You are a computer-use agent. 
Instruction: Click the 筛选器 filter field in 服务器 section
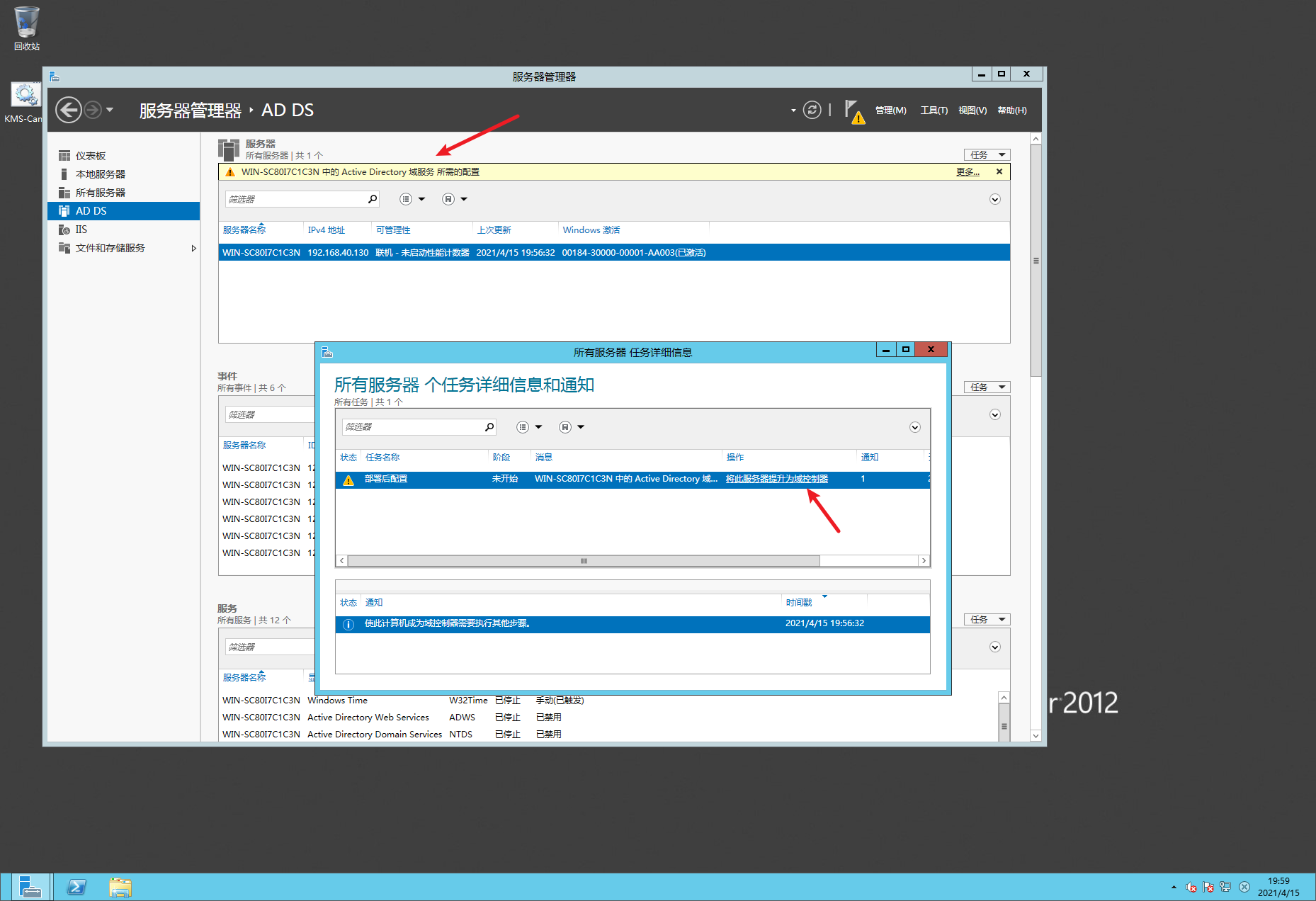click(x=296, y=199)
